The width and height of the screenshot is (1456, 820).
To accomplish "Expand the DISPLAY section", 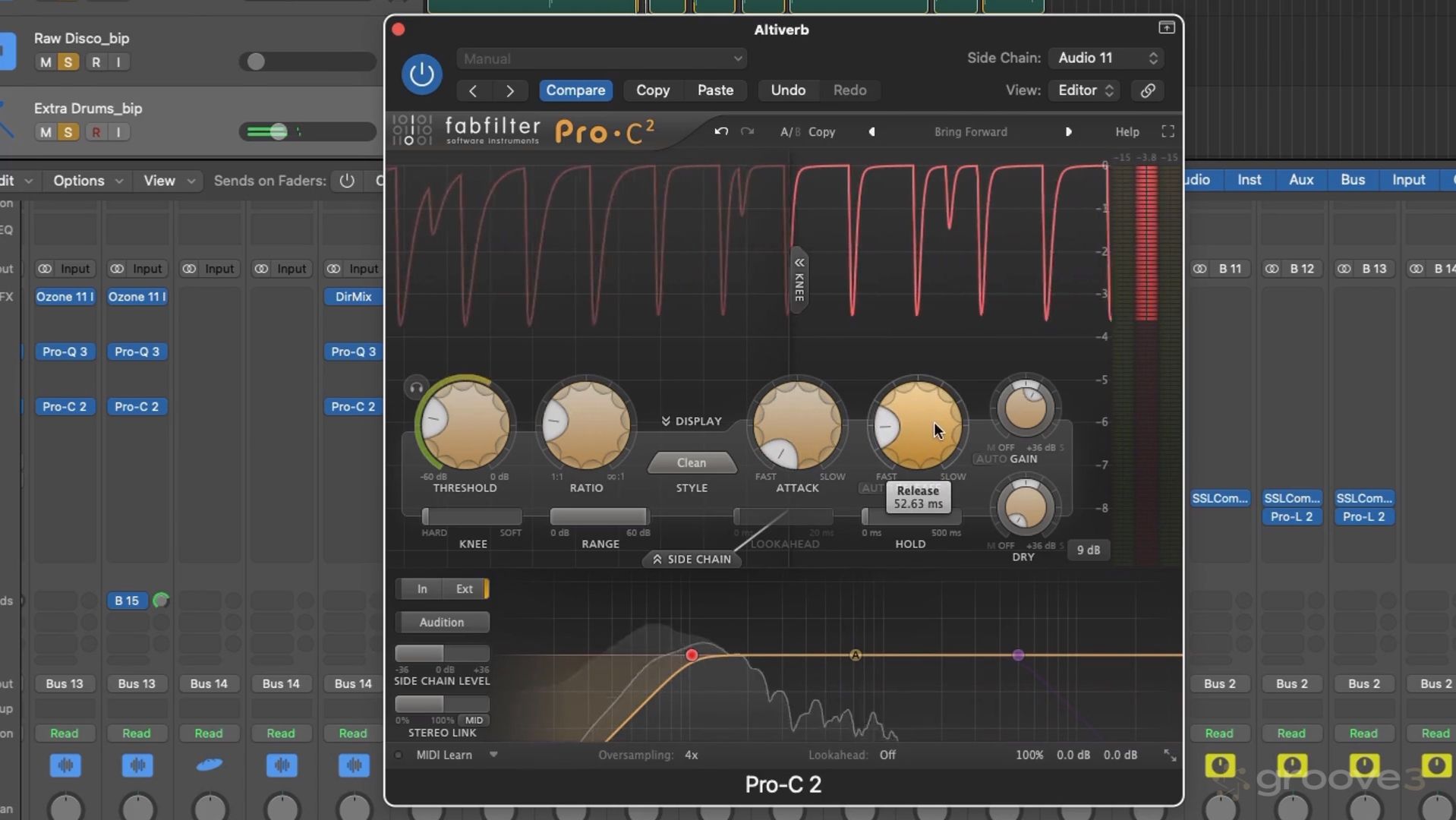I will 691,421.
